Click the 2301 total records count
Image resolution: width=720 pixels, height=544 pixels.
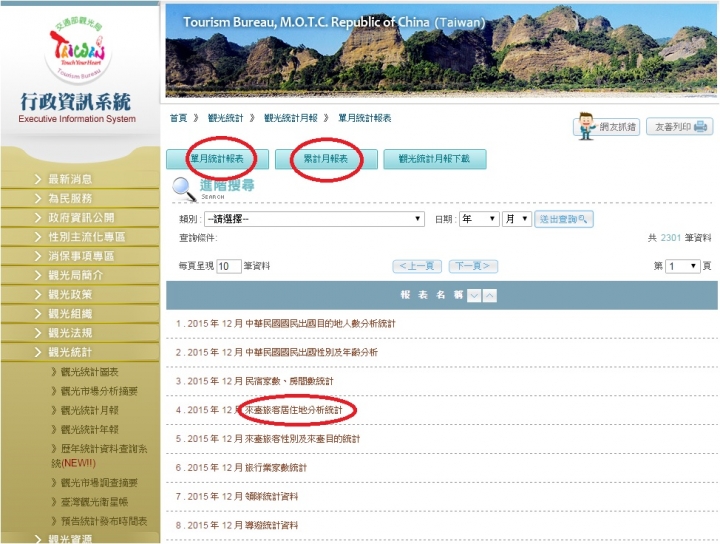pyautogui.click(x=670, y=238)
